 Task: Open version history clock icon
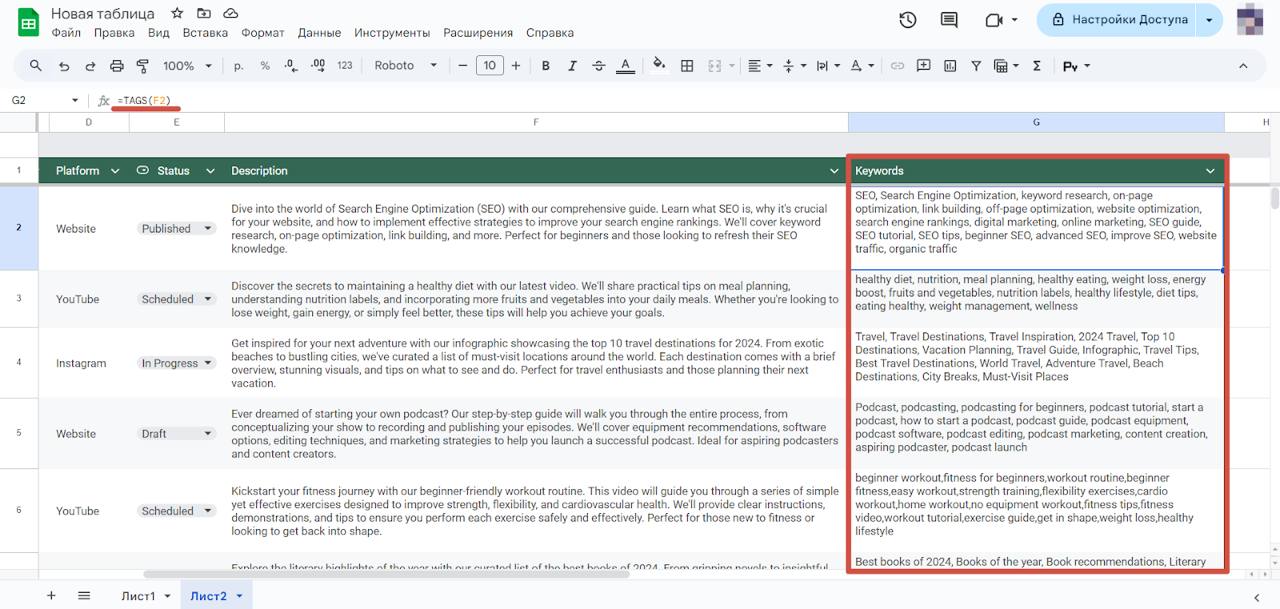[x=908, y=20]
